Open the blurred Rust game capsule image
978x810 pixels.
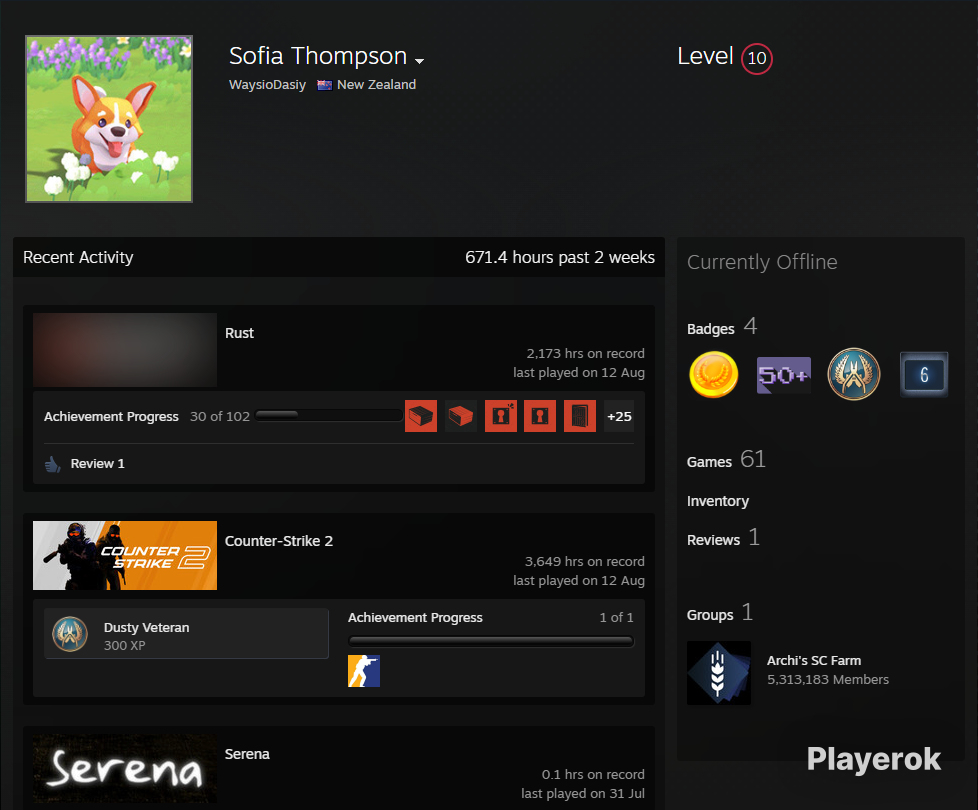125,350
